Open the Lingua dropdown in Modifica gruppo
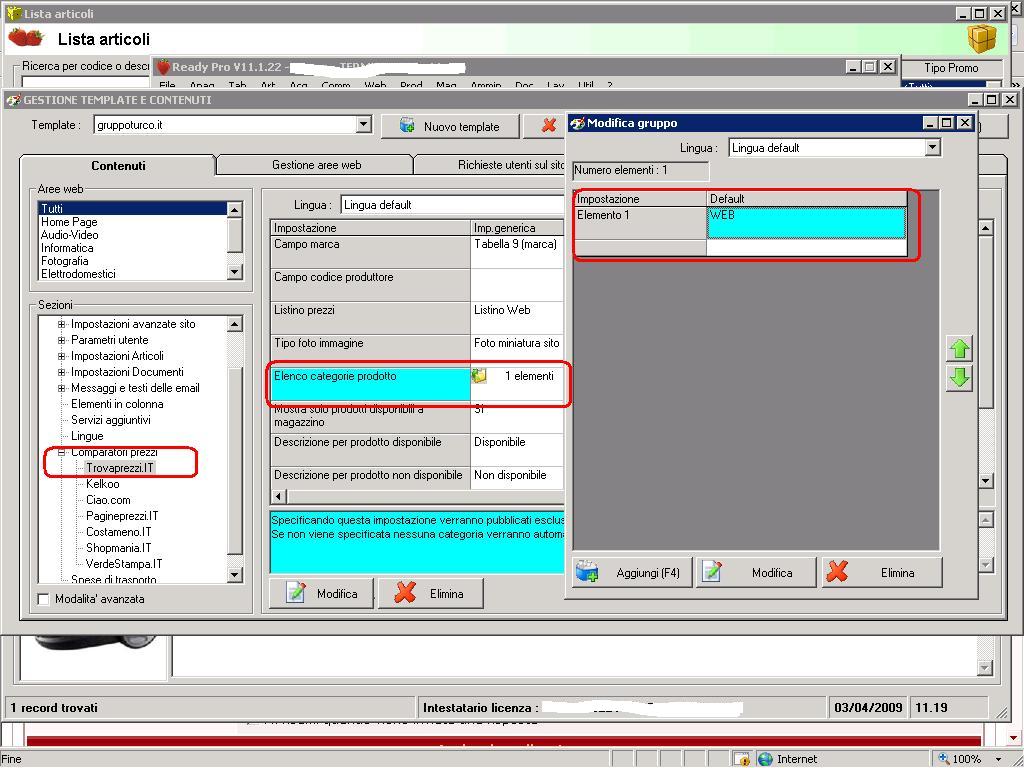Image resolution: width=1024 pixels, height=768 pixels. [x=933, y=148]
